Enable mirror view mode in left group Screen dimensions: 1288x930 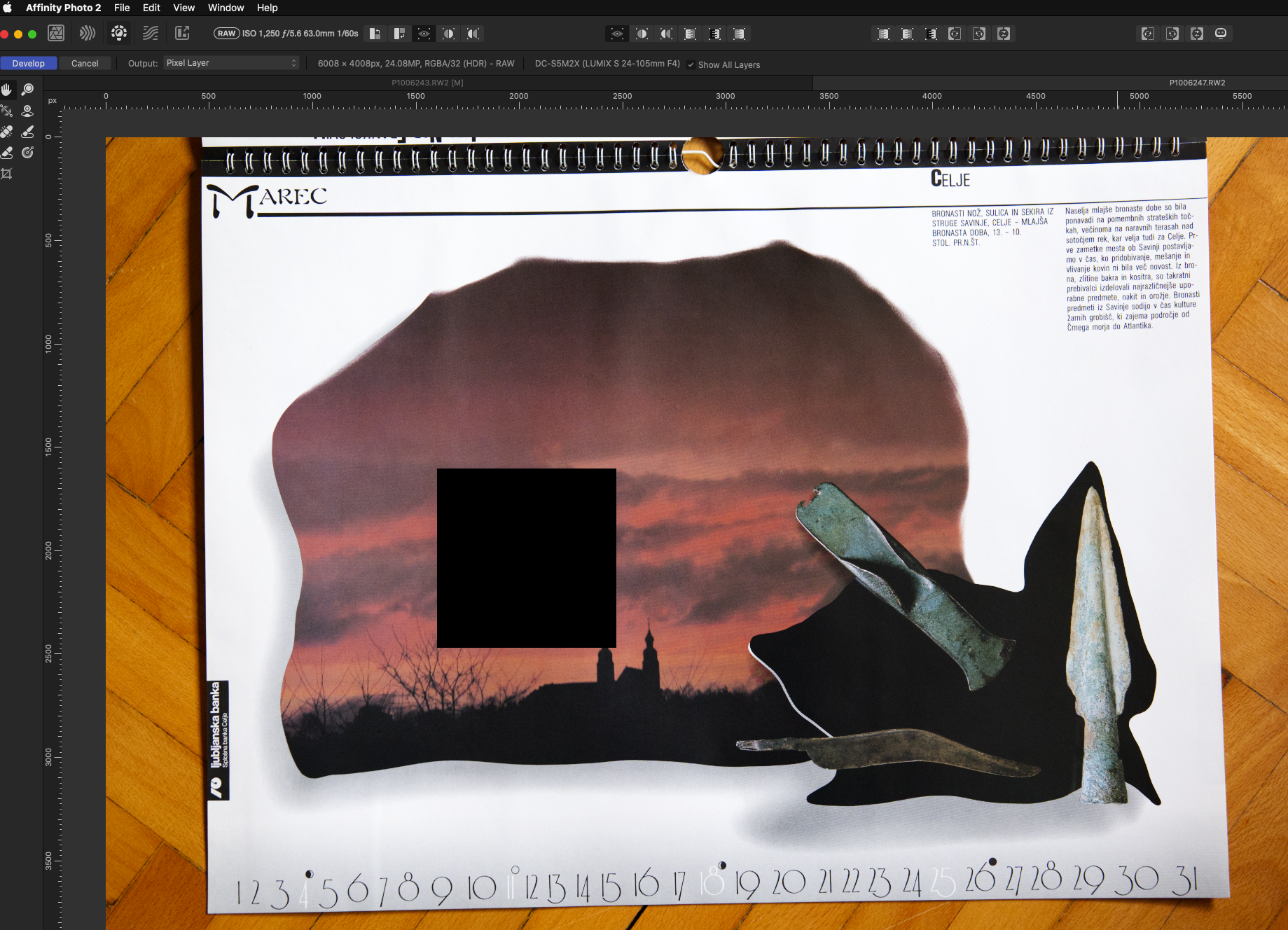point(473,34)
